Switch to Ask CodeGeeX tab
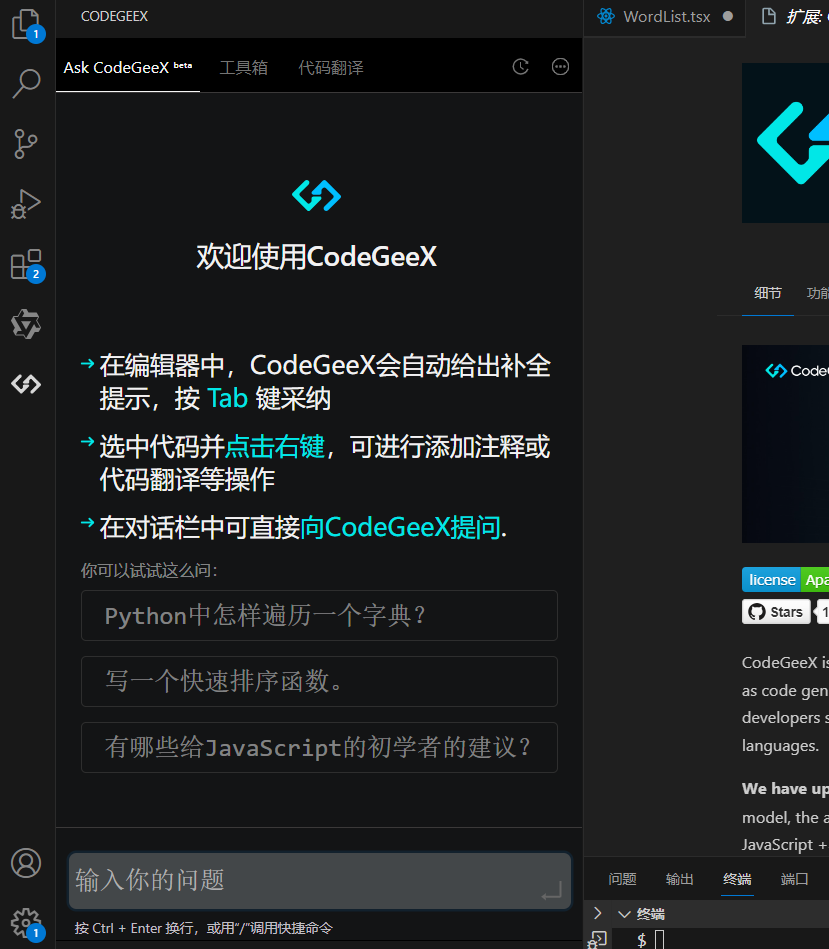 point(128,67)
